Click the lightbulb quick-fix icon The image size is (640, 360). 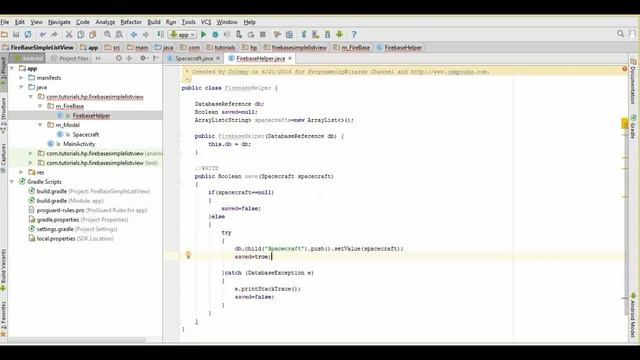coord(188,255)
